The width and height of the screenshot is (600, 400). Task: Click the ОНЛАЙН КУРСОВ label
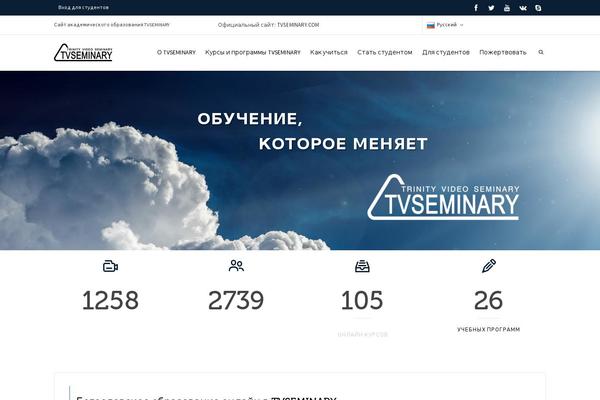362,335
